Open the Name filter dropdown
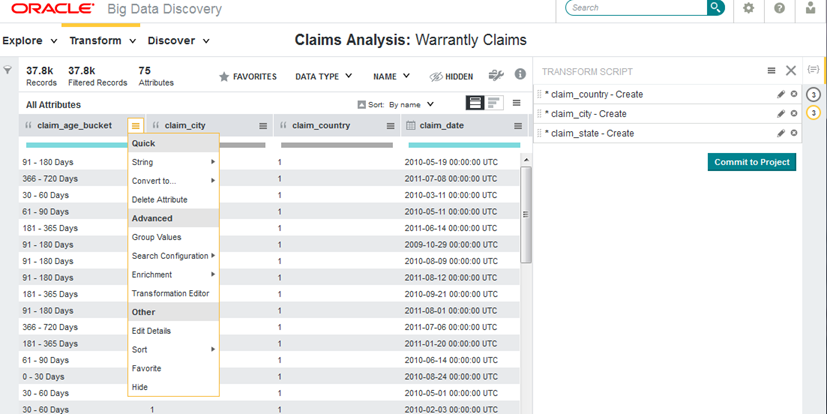 [391, 76]
